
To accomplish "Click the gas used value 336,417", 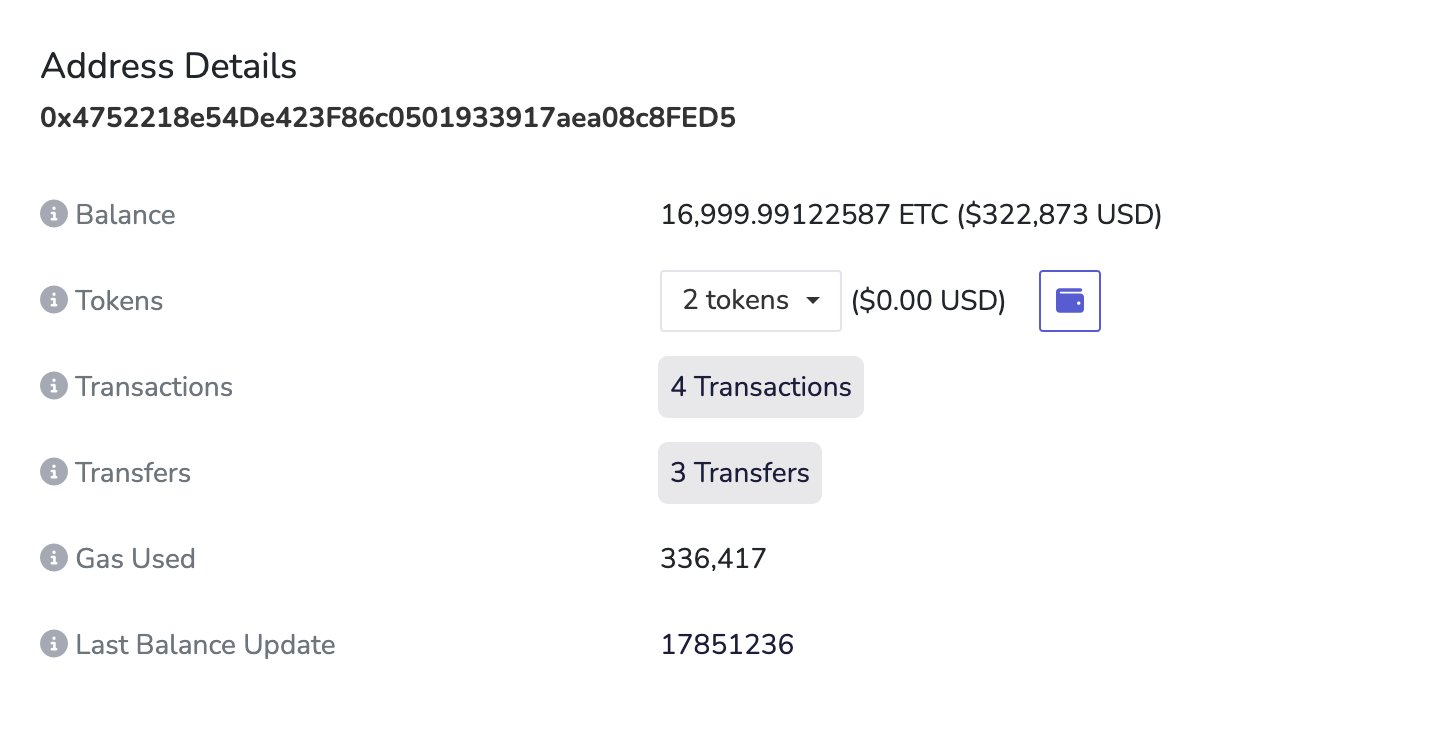I will coord(713,558).
